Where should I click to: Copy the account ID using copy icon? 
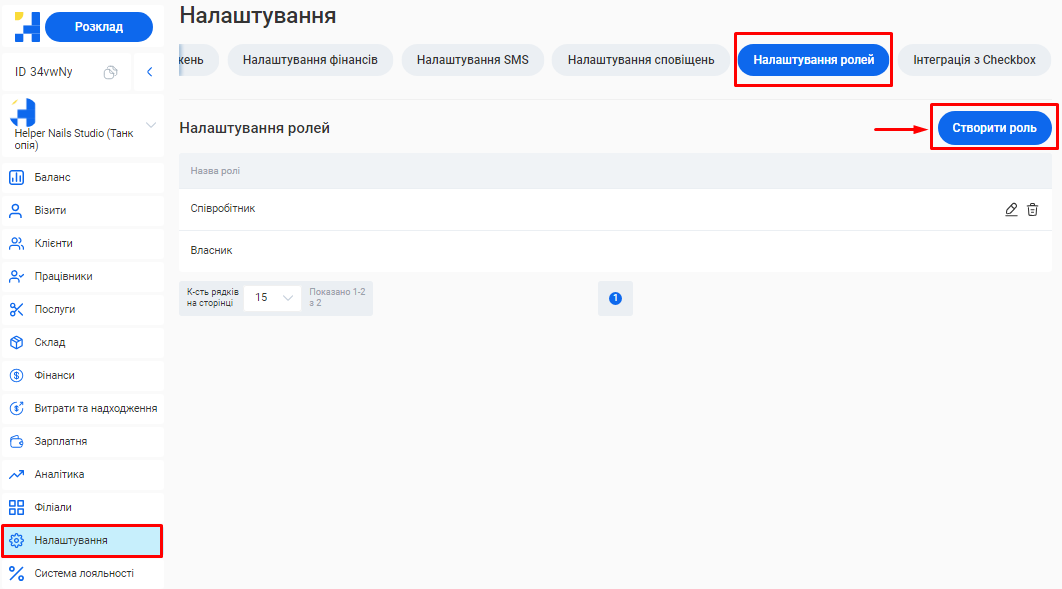tap(111, 72)
